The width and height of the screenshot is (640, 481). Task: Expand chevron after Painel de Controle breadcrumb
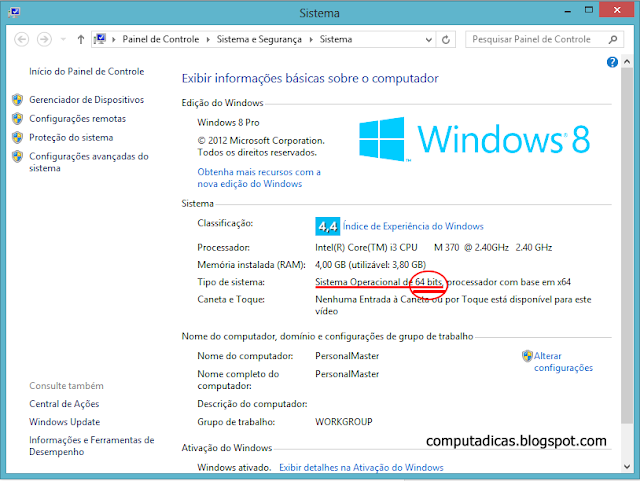click(208, 39)
